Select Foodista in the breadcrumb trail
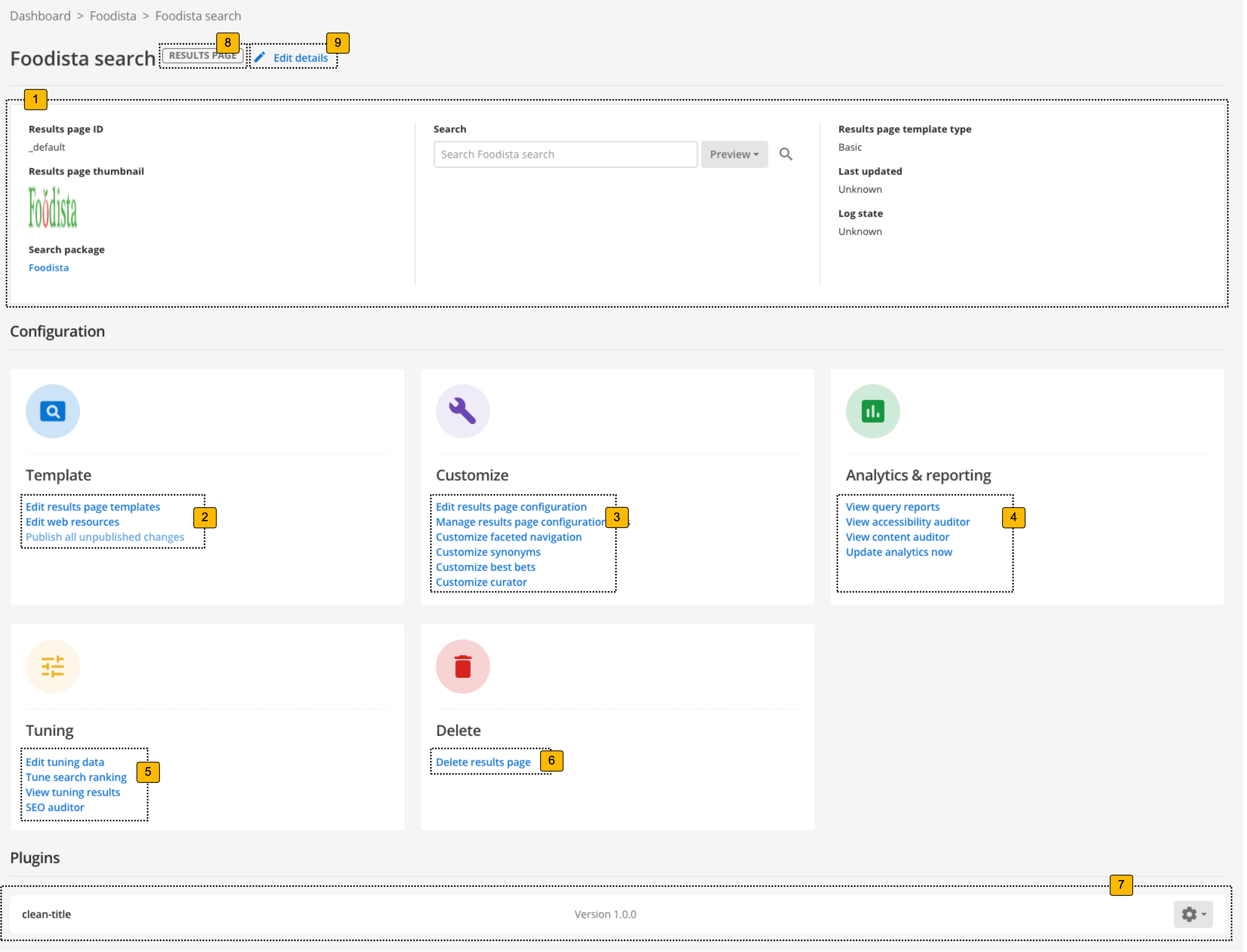Viewport: 1247px width, 952px height. pos(113,16)
